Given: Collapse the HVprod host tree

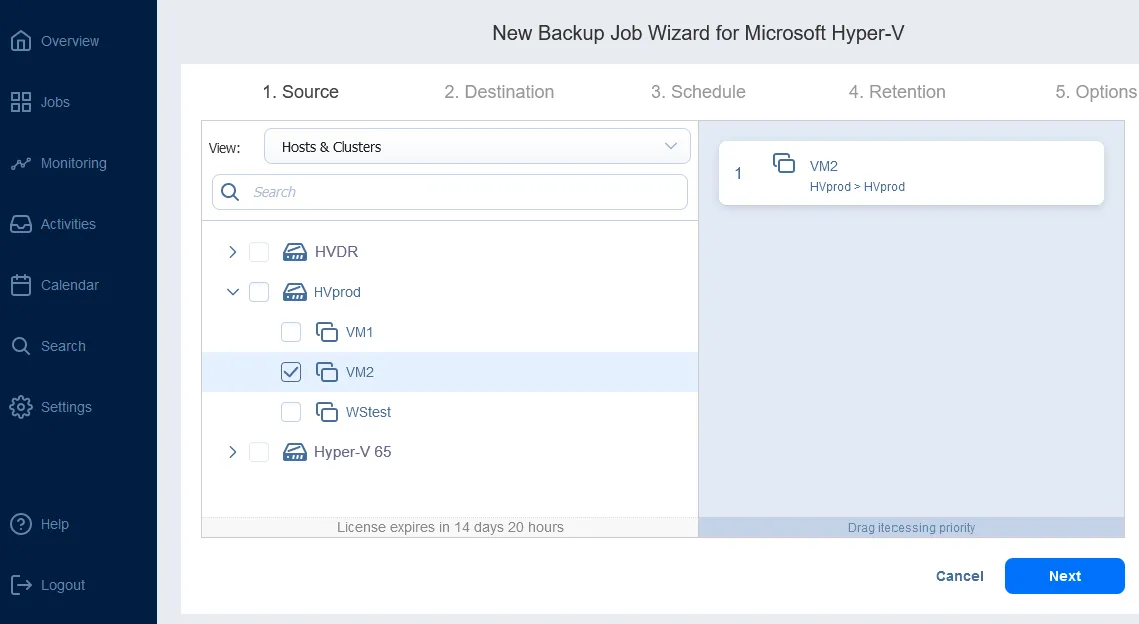Looking at the screenshot, I should (233, 292).
